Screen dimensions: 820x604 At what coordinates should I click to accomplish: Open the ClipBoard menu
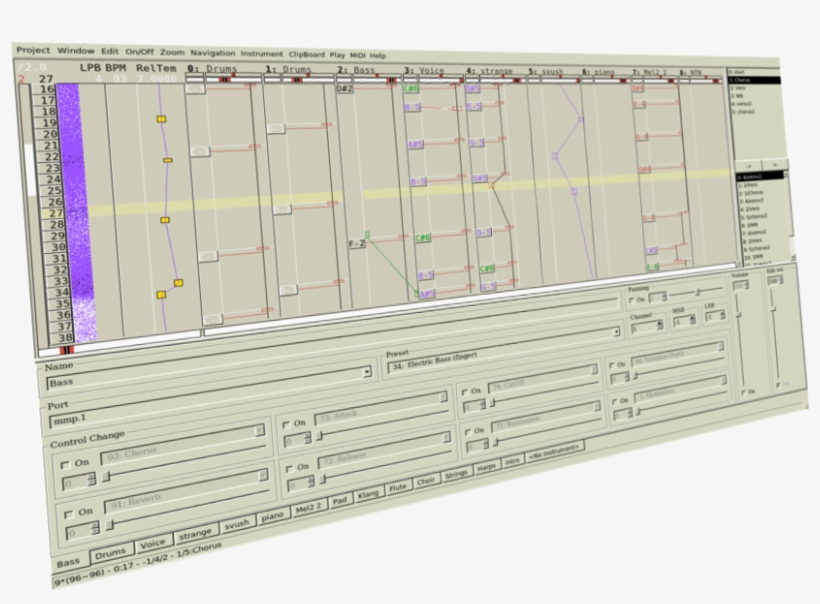(x=306, y=54)
